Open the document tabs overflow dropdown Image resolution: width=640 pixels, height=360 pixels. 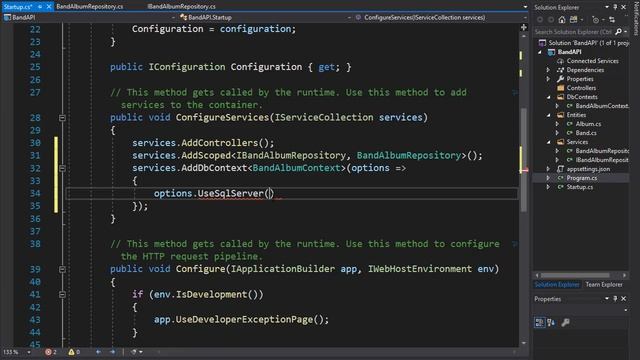pos(525,7)
